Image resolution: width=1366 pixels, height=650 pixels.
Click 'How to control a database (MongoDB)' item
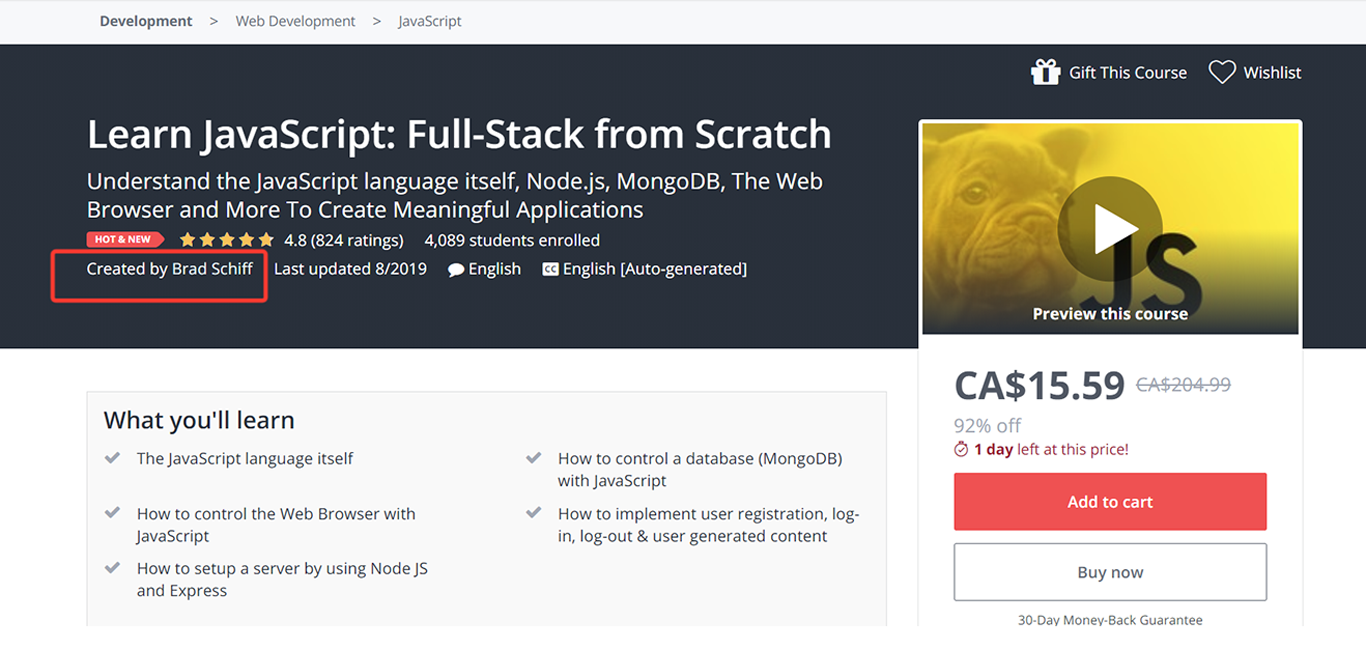coord(700,470)
